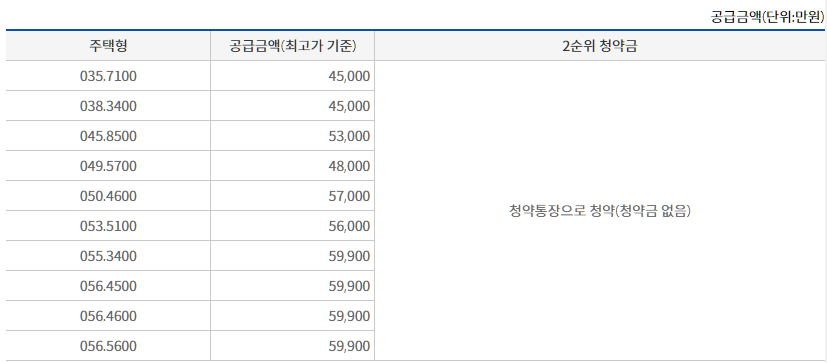This screenshot has width=827, height=363.
Task: Click the 공급금액(최고가 기준) column header
Action: coord(292,46)
